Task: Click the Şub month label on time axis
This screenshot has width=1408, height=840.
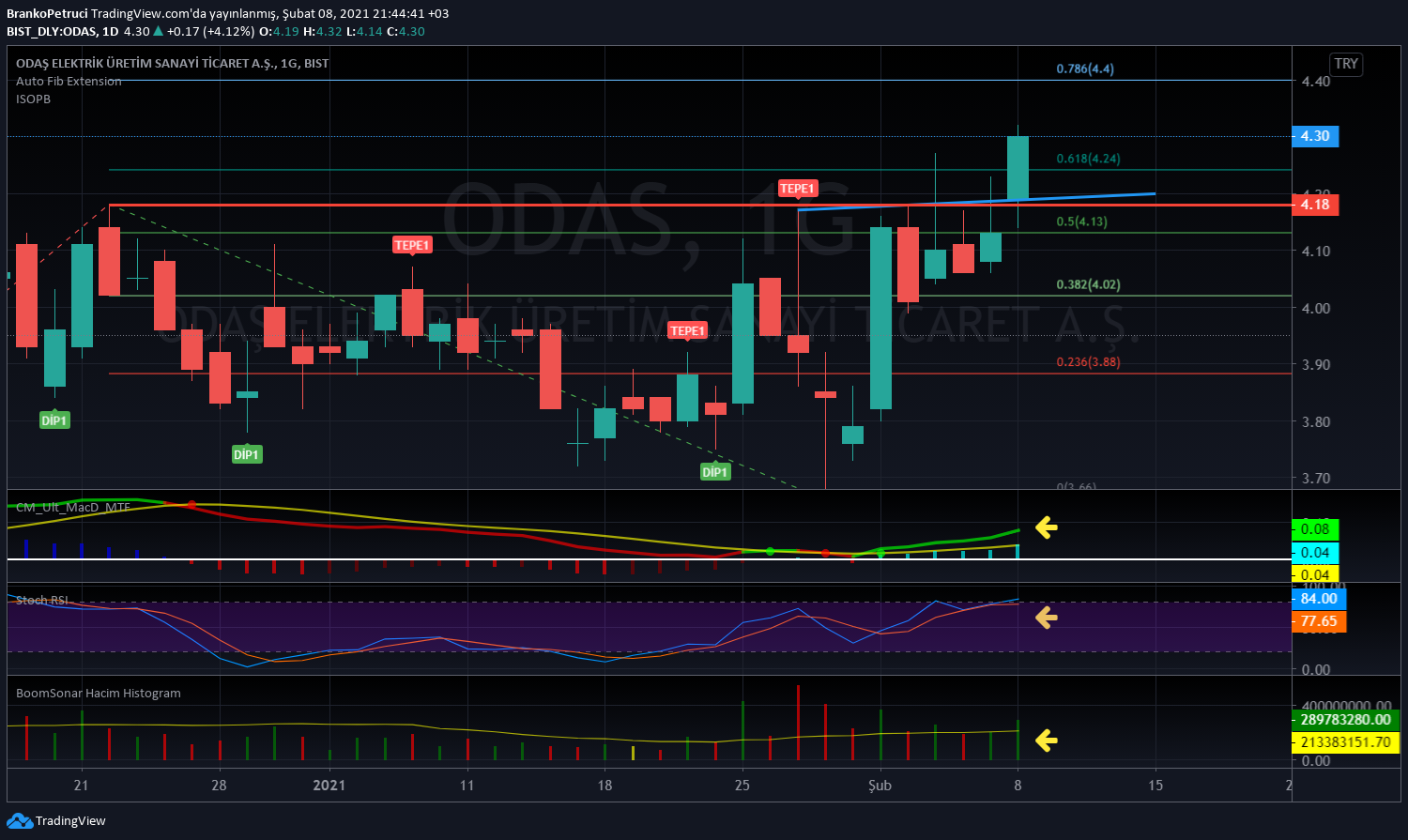Action: coord(880,785)
